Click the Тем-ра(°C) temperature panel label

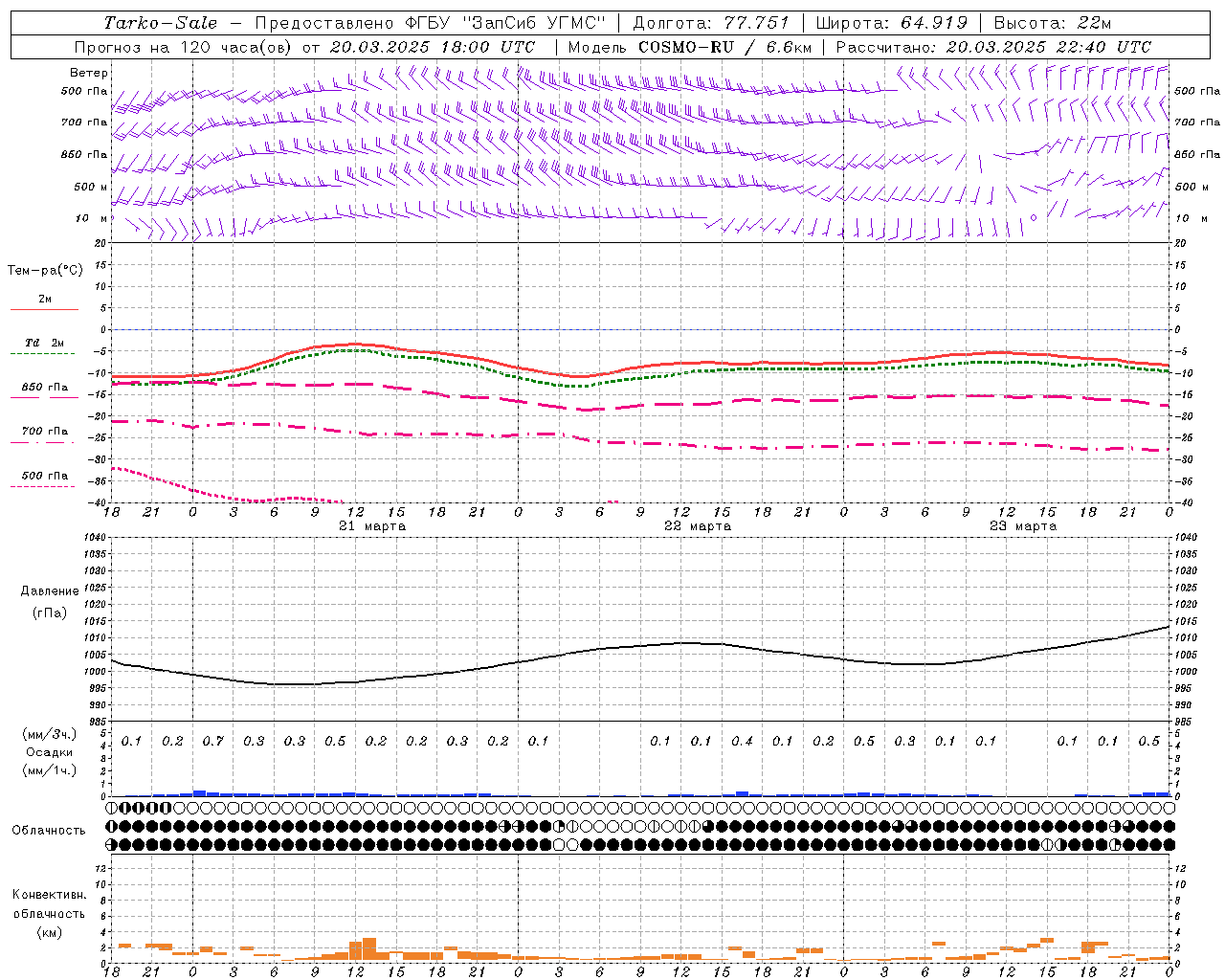(x=45, y=271)
